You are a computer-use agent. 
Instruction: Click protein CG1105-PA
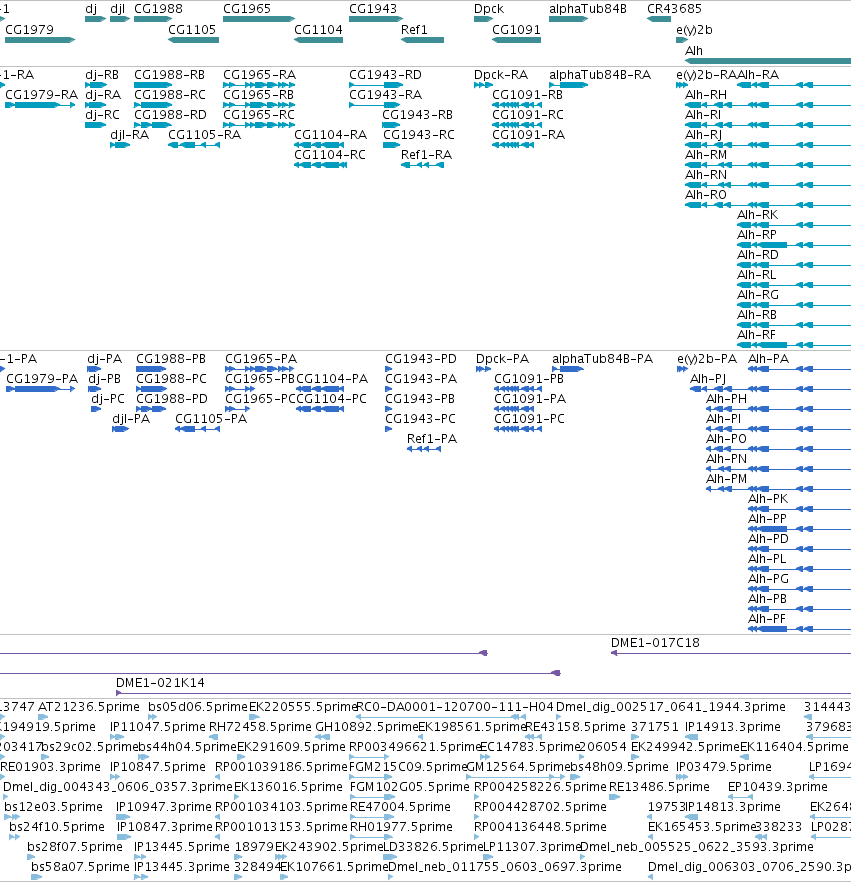pos(197,429)
